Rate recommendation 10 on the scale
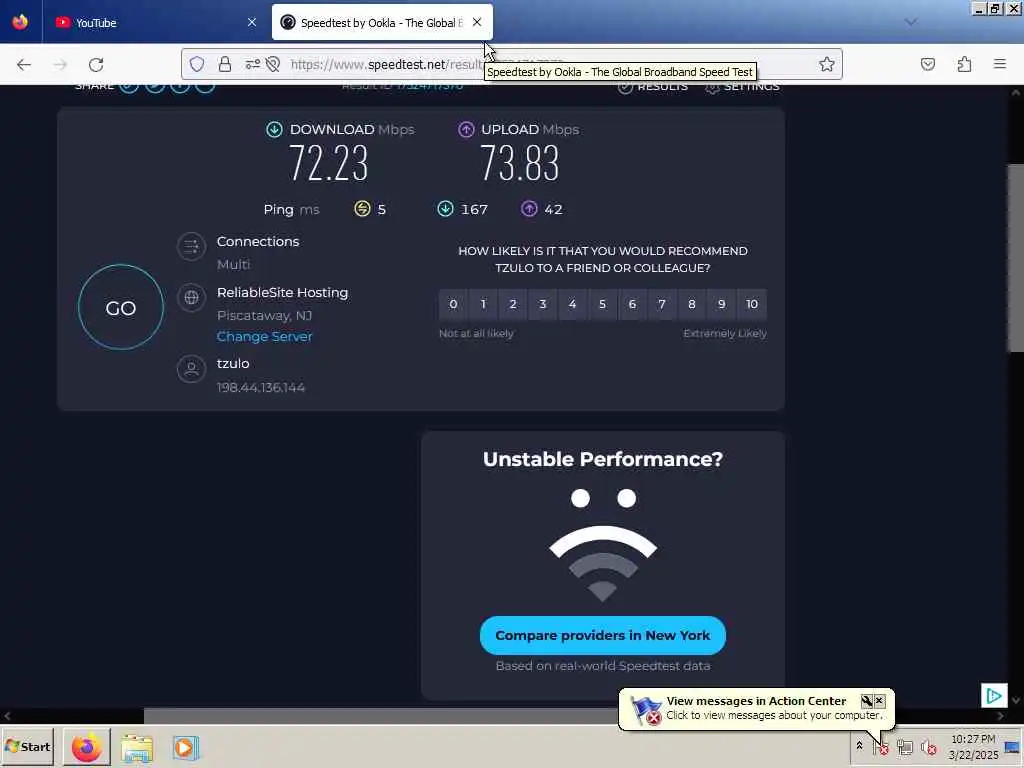 pos(752,304)
